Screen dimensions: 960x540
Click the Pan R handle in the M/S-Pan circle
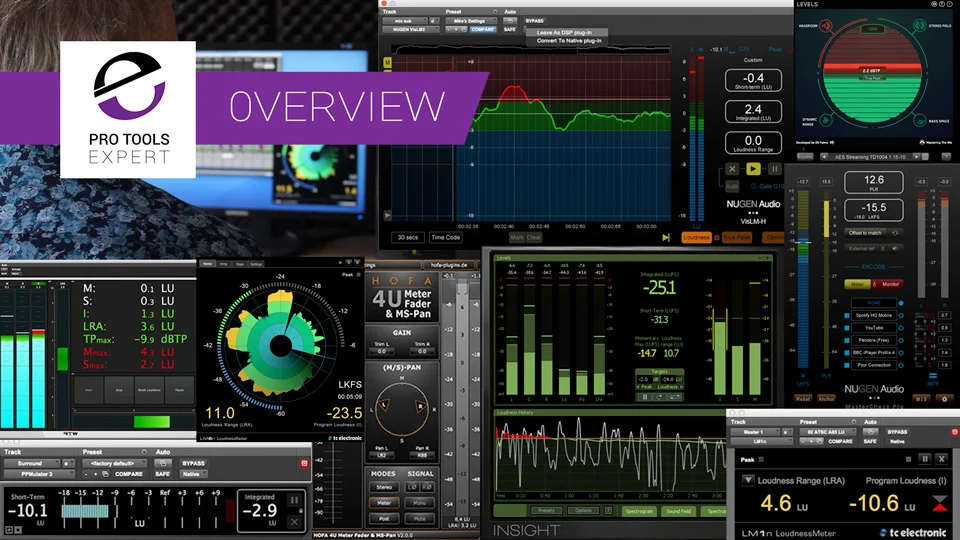coord(420,406)
